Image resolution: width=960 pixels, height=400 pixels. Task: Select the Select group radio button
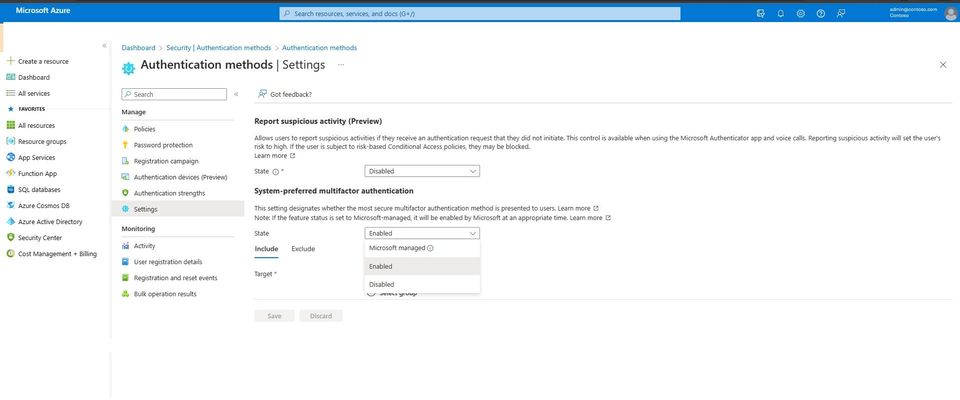pyautogui.click(x=370, y=294)
